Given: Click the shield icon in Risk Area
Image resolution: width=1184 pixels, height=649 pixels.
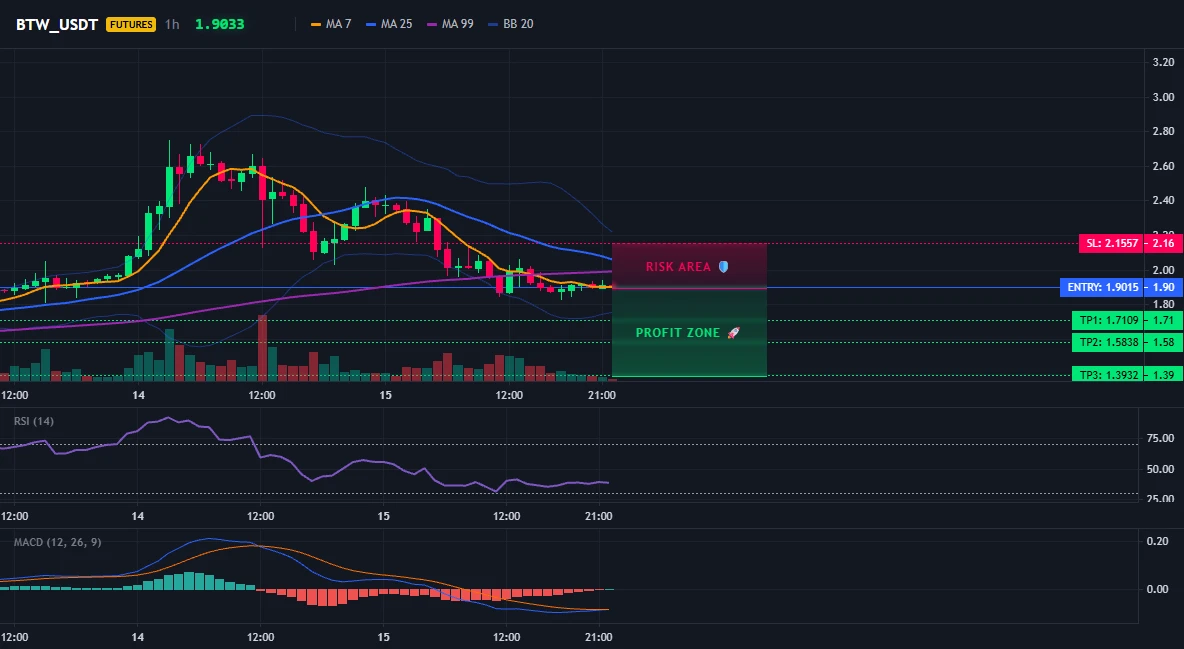Looking at the screenshot, I should point(723,267).
